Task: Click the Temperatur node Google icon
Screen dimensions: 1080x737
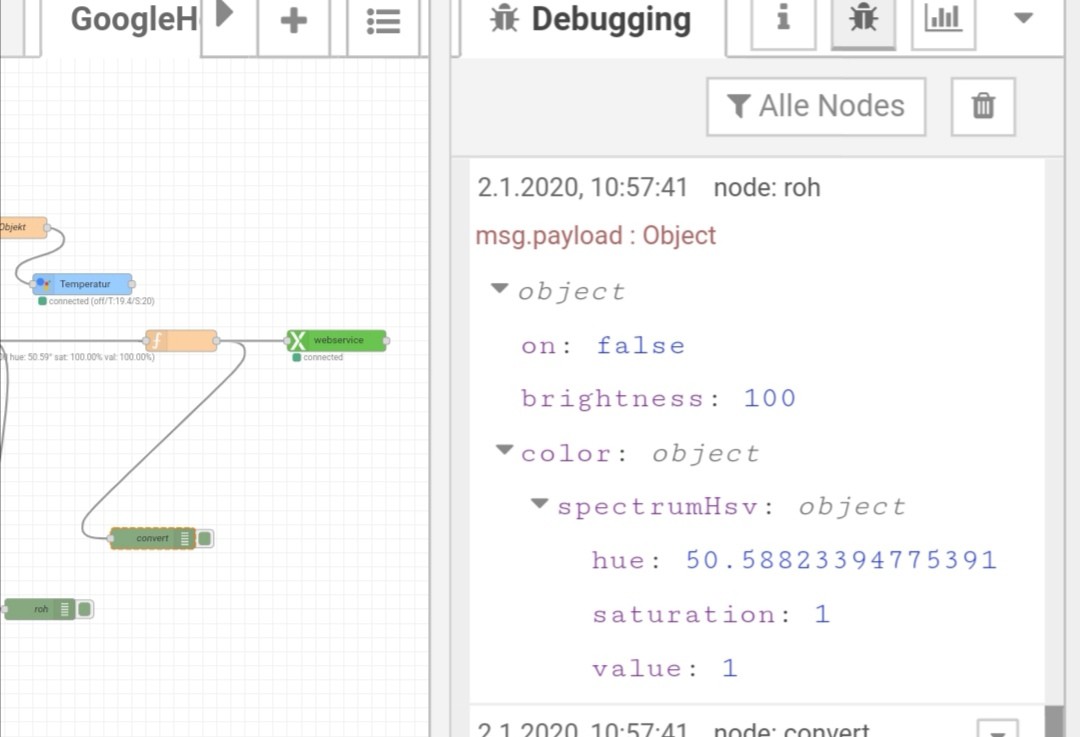Action: pos(43,284)
